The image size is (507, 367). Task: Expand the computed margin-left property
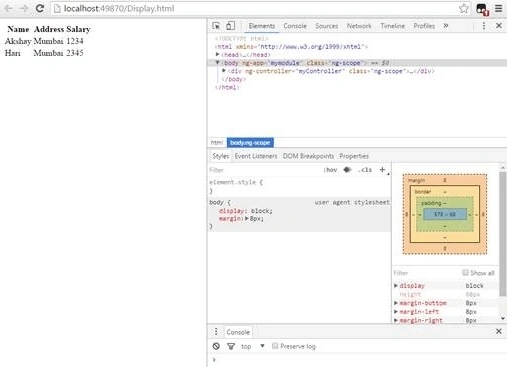[x=396, y=312]
